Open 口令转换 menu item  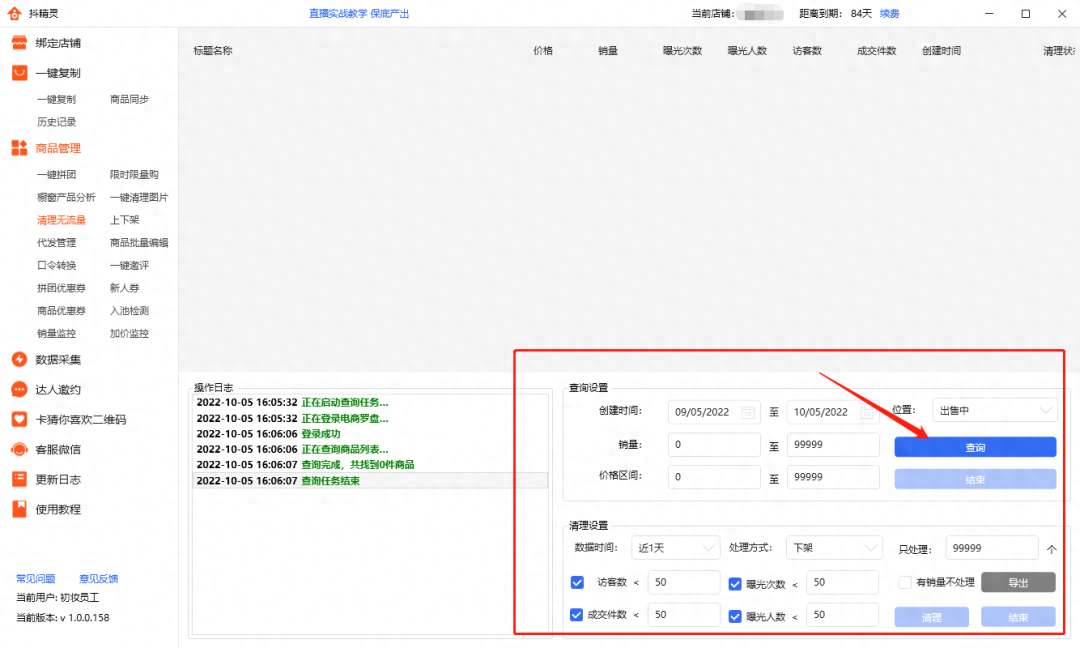coord(56,265)
